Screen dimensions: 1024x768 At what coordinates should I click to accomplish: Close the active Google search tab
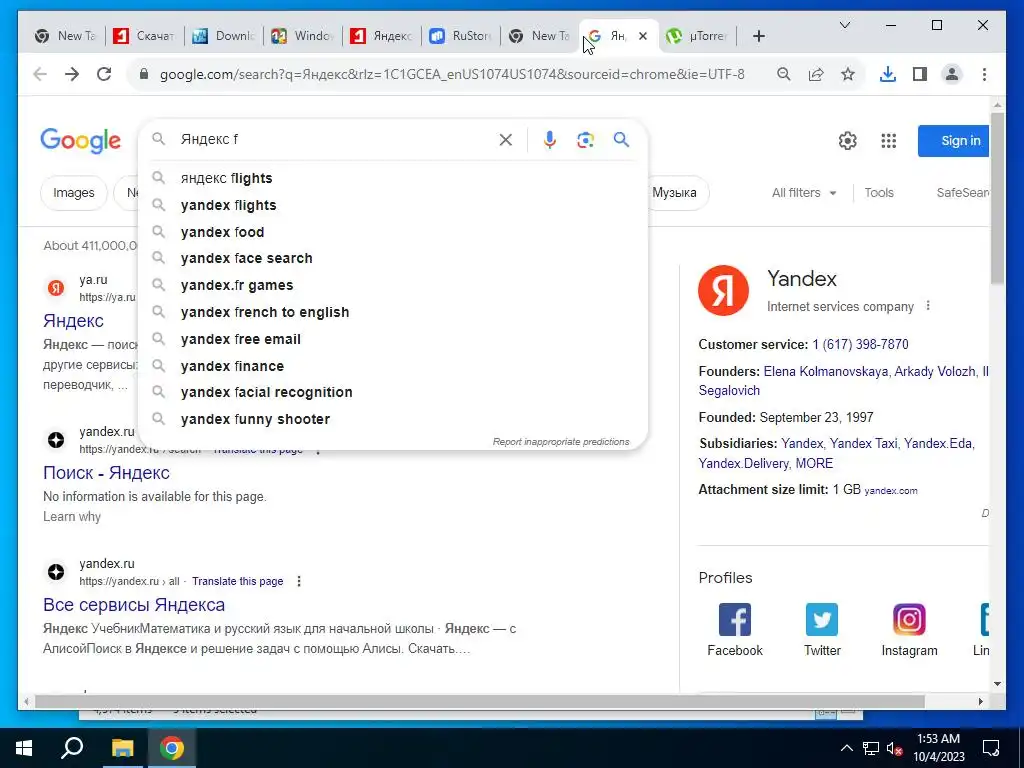pyautogui.click(x=643, y=36)
